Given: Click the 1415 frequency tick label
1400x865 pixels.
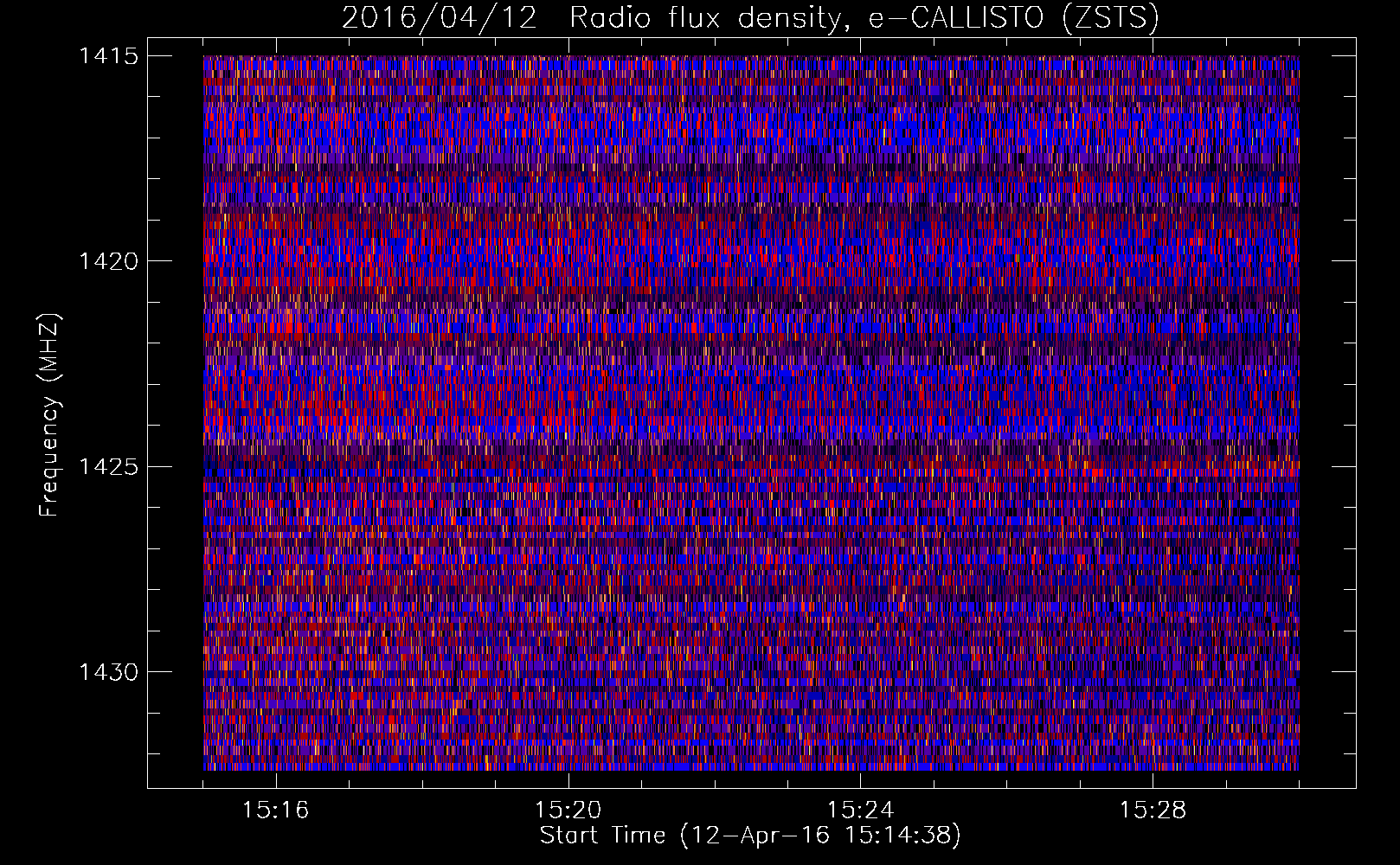Looking at the screenshot, I should point(108,56).
